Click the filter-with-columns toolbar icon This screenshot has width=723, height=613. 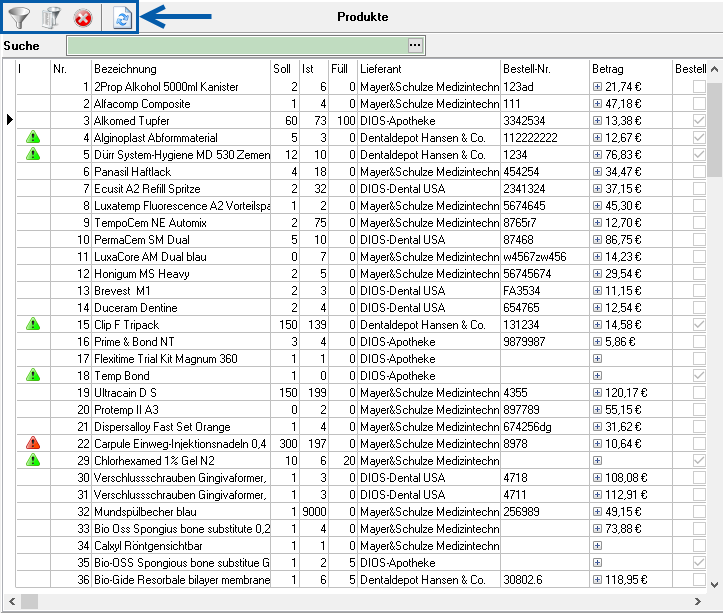coord(51,18)
